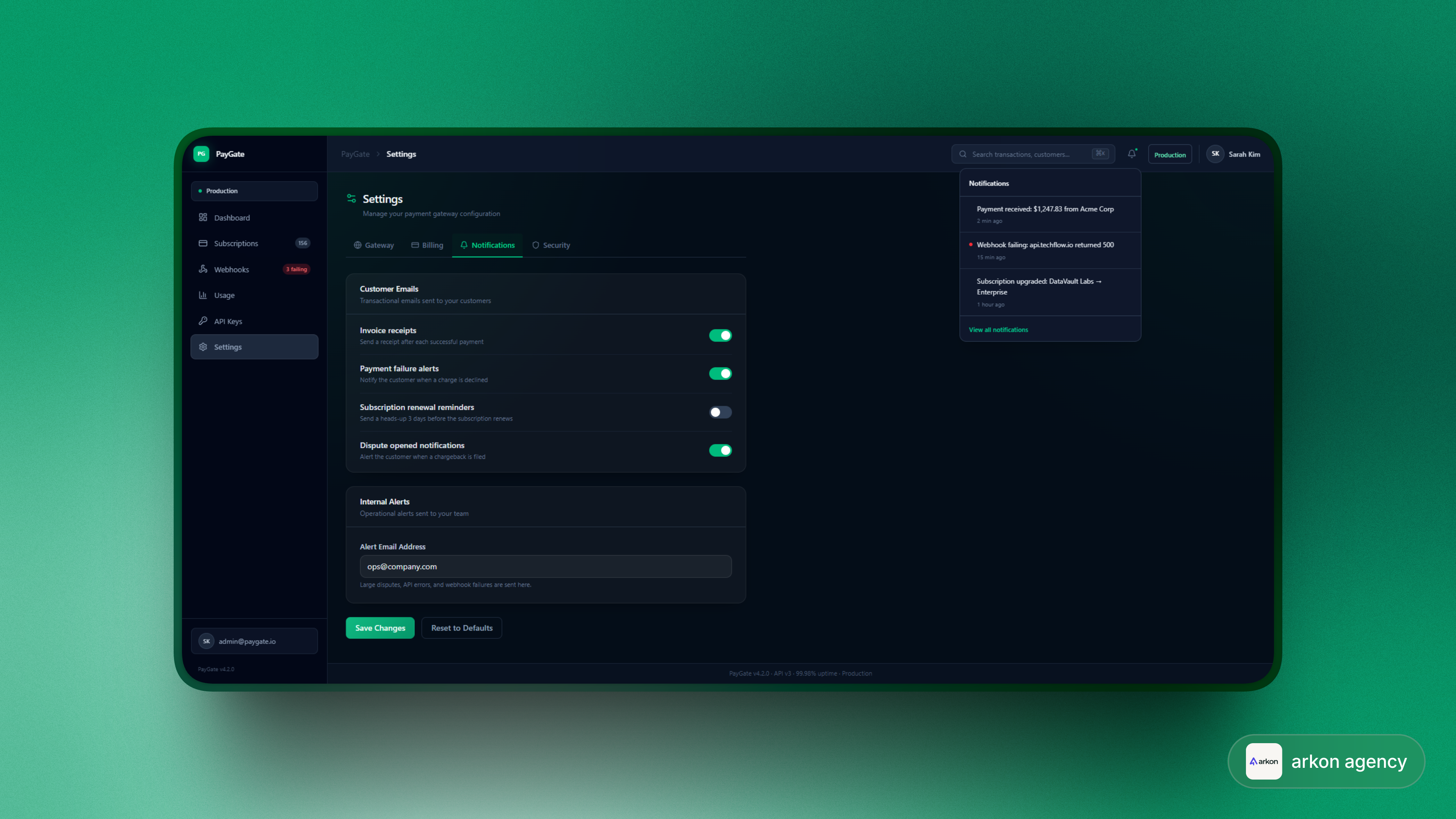The image size is (1456, 819).
Task: Click the Internal Alerts section heading
Action: point(384,502)
